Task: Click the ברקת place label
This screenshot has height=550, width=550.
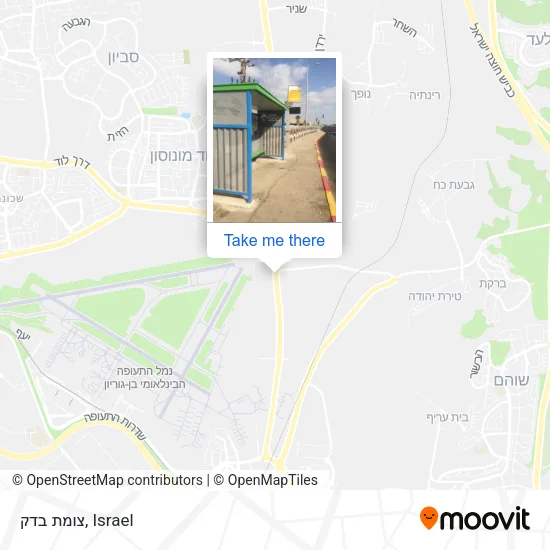Action: 493,283
